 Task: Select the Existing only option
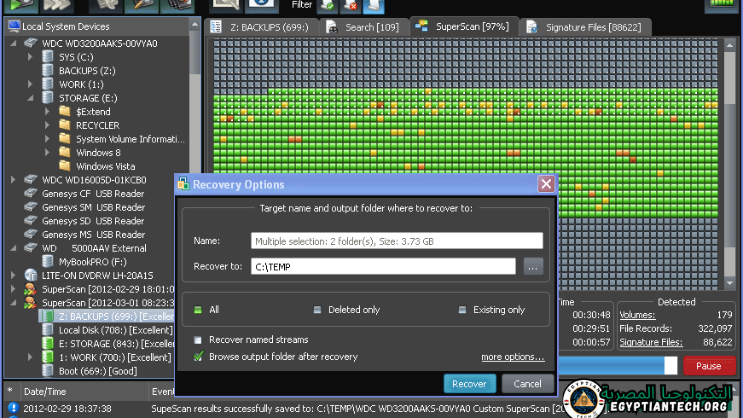[462, 310]
